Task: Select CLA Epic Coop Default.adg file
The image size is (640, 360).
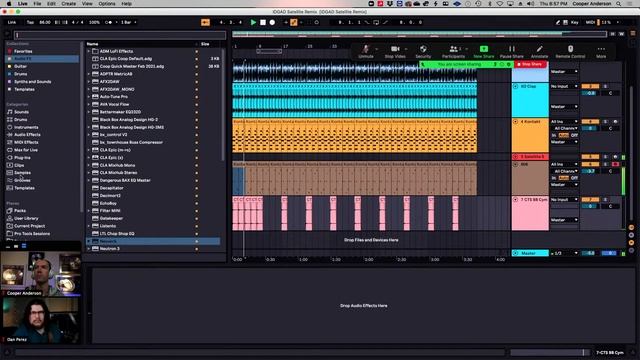Action: click(126, 59)
